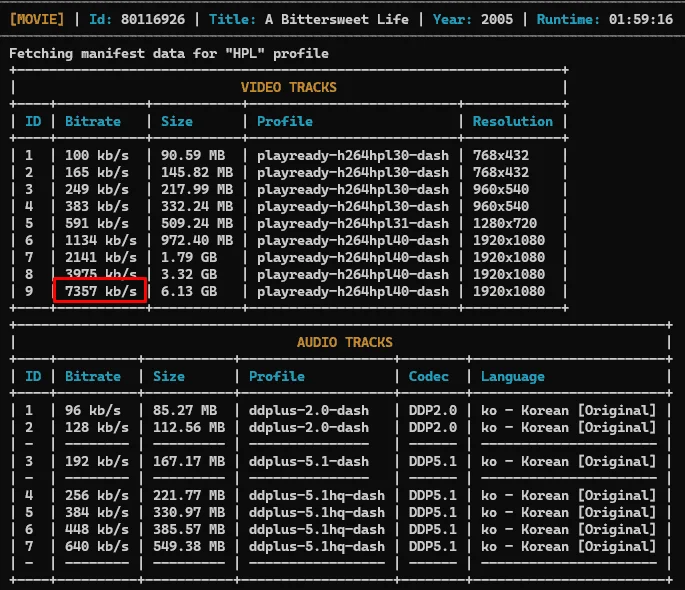685x590 pixels.
Task: Click the 7357 kb/s video bitrate
Action: pyautogui.click(x=101, y=291)
